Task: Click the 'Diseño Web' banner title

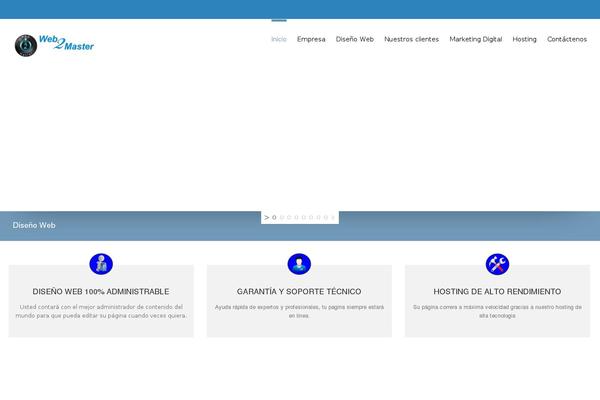Action: pos(34,225)
